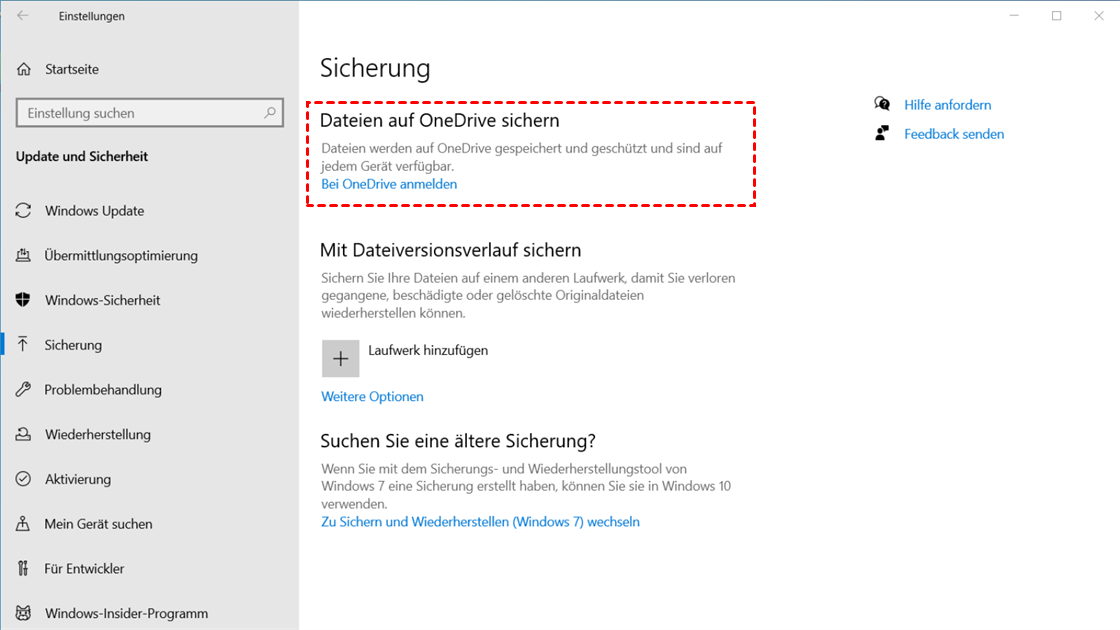Open Windows Update settings page

pos(94,211)
